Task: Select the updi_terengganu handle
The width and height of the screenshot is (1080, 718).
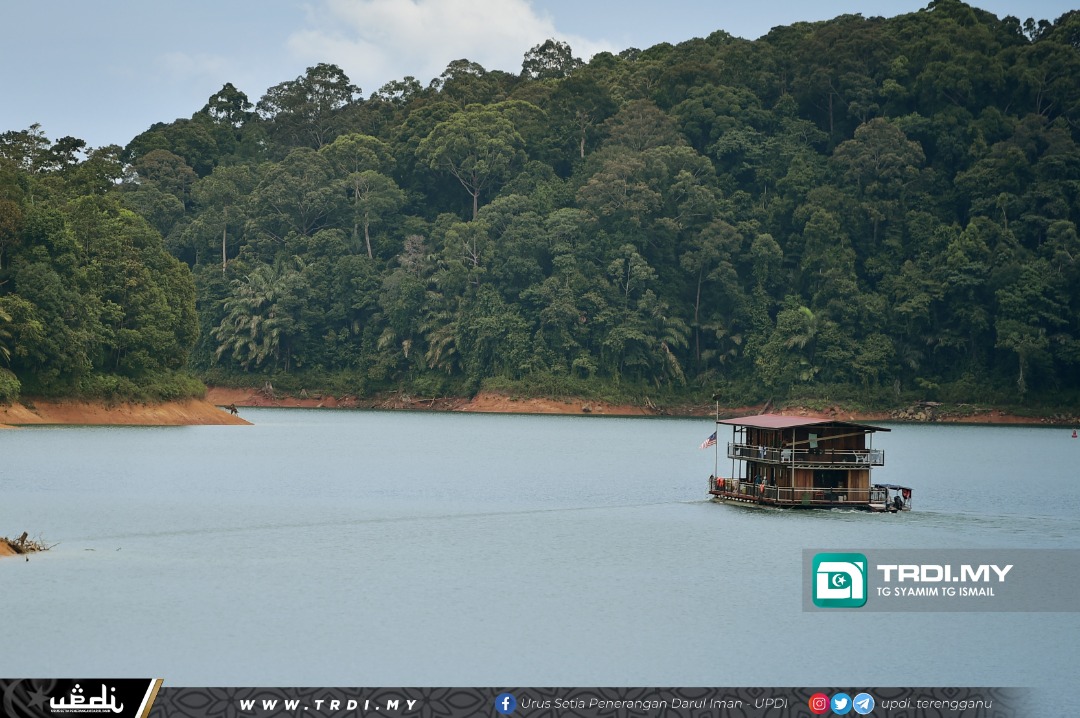Action: click(936, 703)
